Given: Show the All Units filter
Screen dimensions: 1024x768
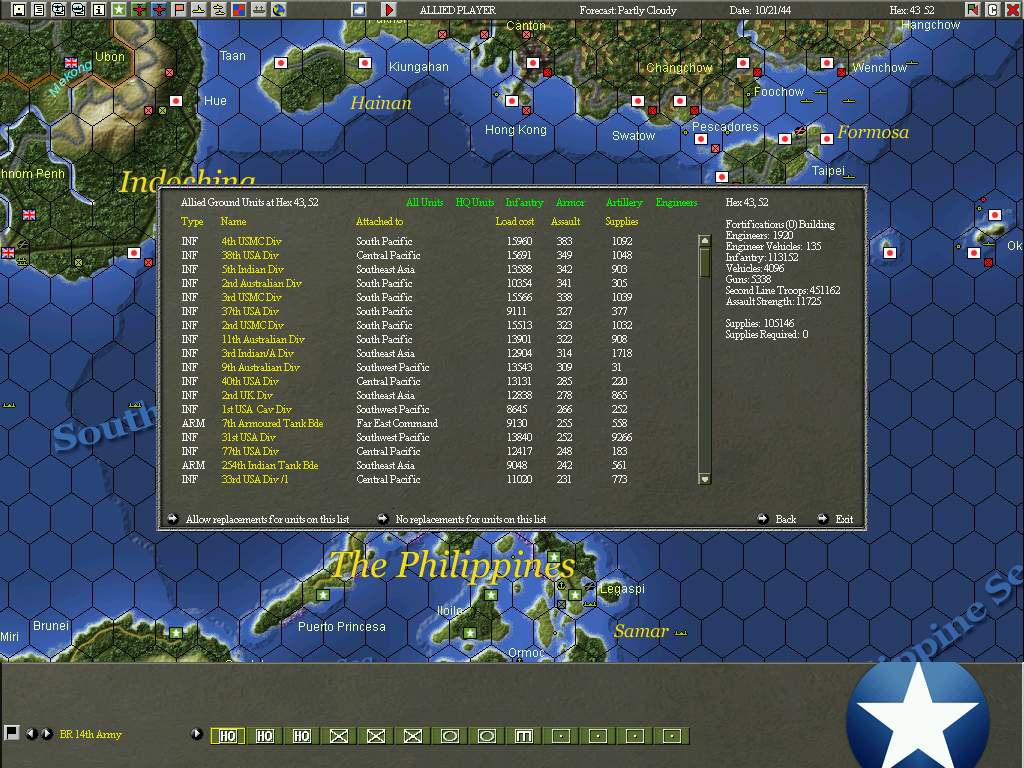Looking at the screenshot, I should coord(424,202).
